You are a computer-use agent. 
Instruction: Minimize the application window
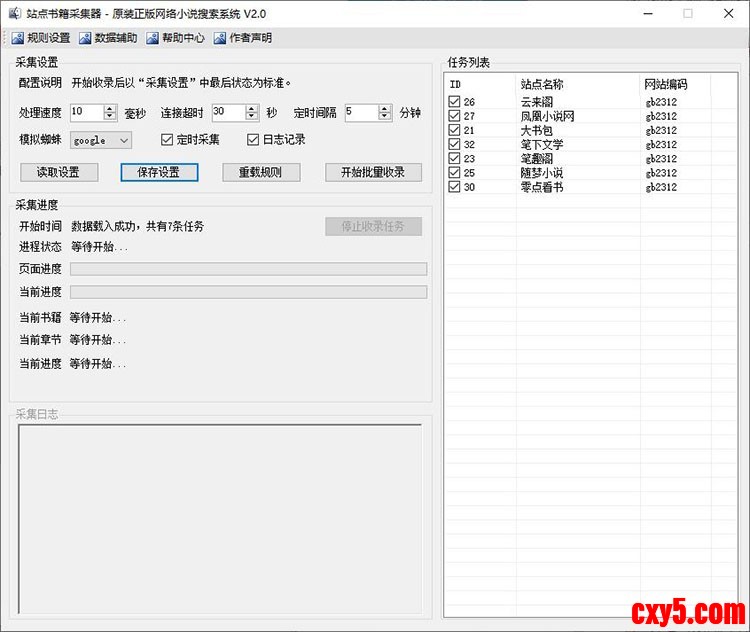tap(648, 13)
